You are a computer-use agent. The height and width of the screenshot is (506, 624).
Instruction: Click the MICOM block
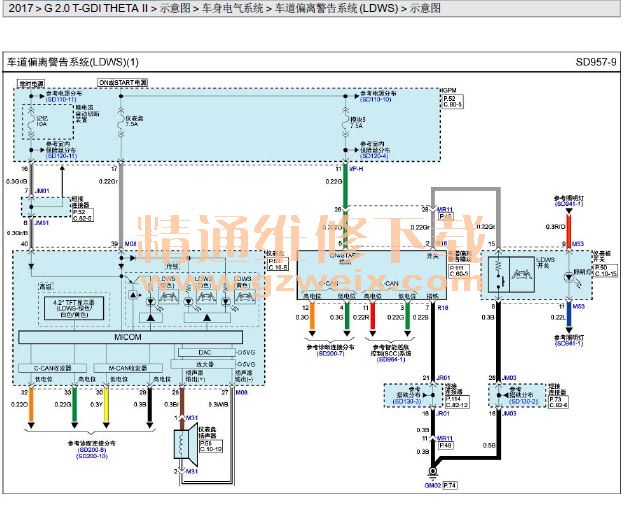(131, 337)
